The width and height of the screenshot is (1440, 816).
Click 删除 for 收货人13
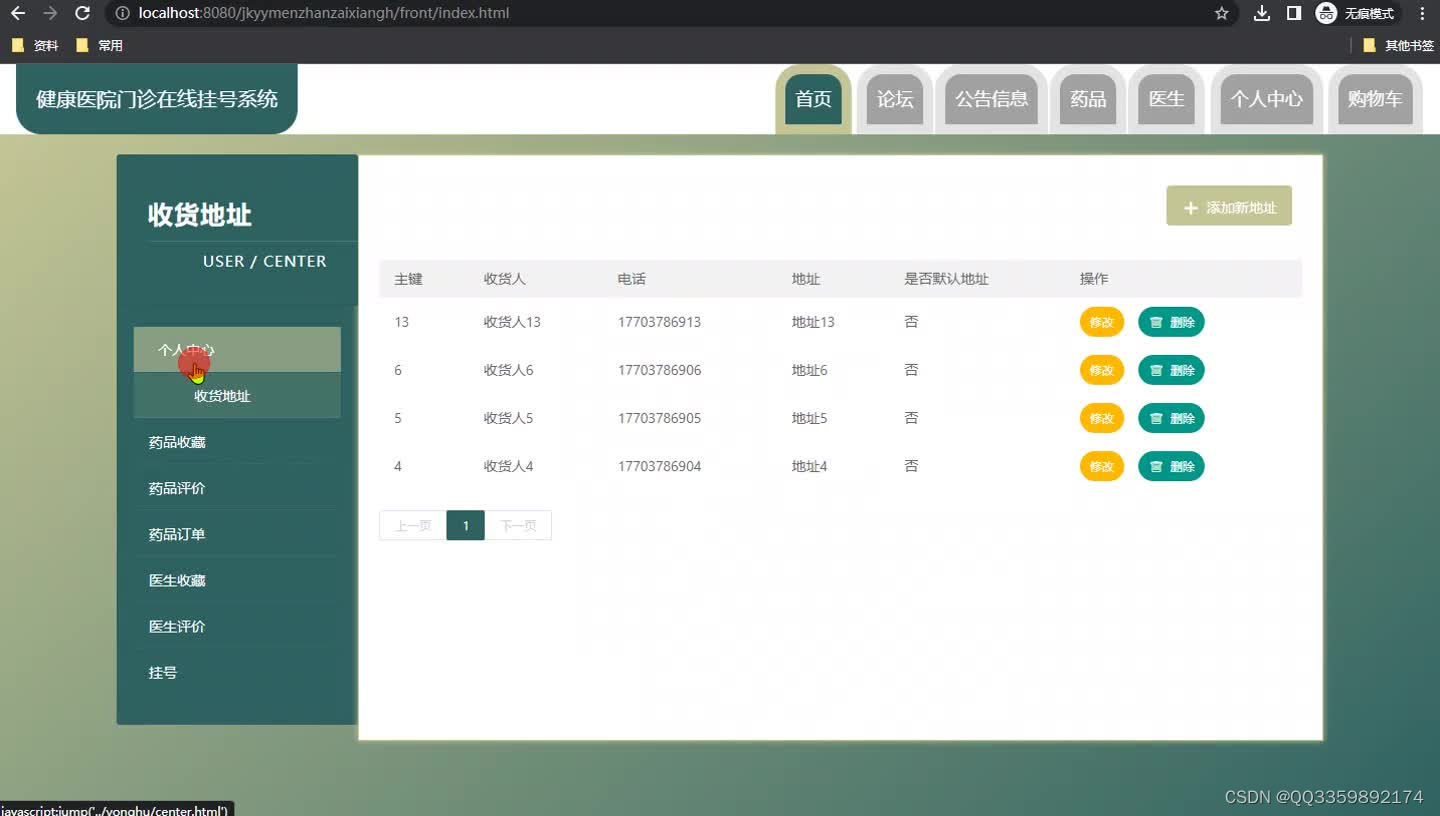point(1171,322)
